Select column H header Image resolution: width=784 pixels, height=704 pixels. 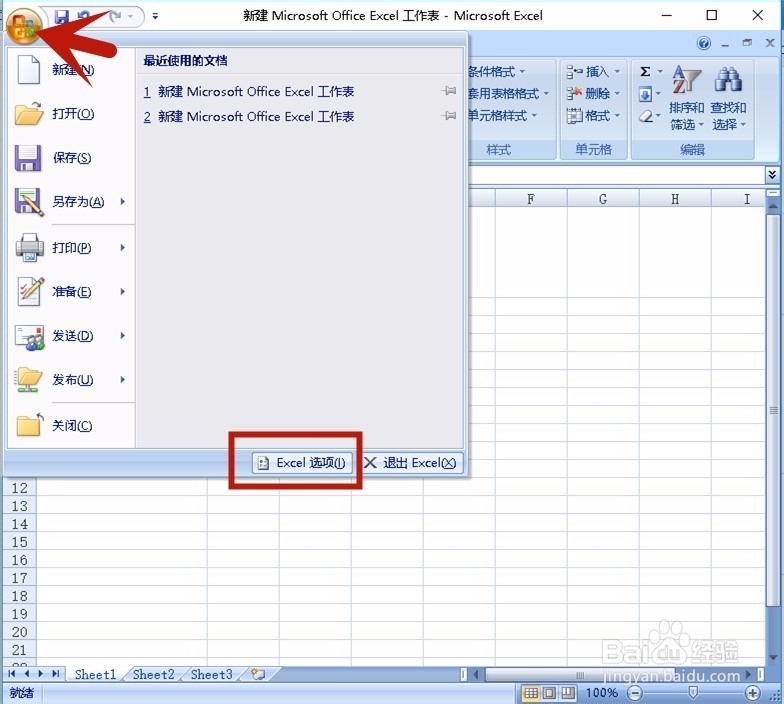(x=675, y=199)
